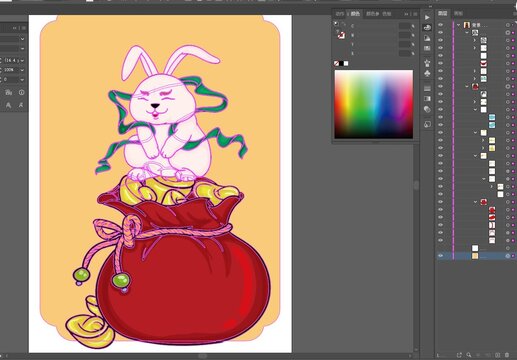Click the top layer 背景 thumbnail
The width and height of the screenshot is (517, 360).
467,25
